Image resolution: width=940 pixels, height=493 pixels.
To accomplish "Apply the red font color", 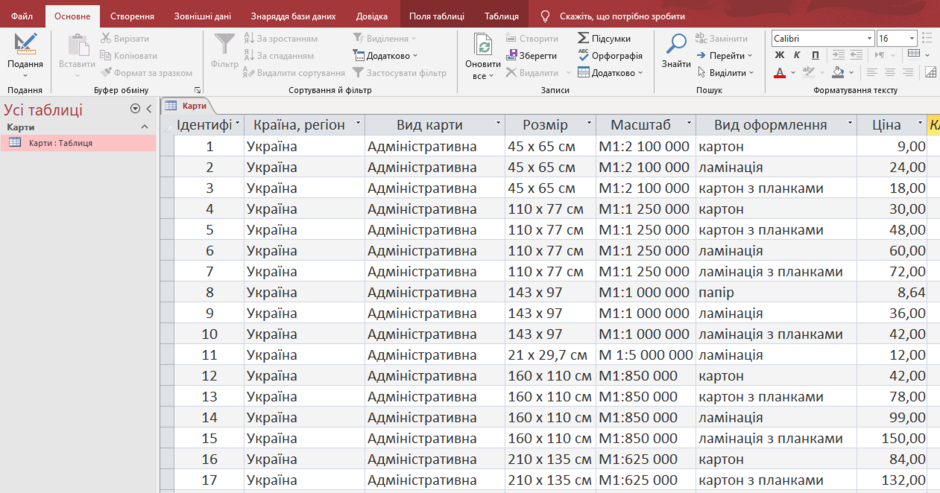I will 779,73.
